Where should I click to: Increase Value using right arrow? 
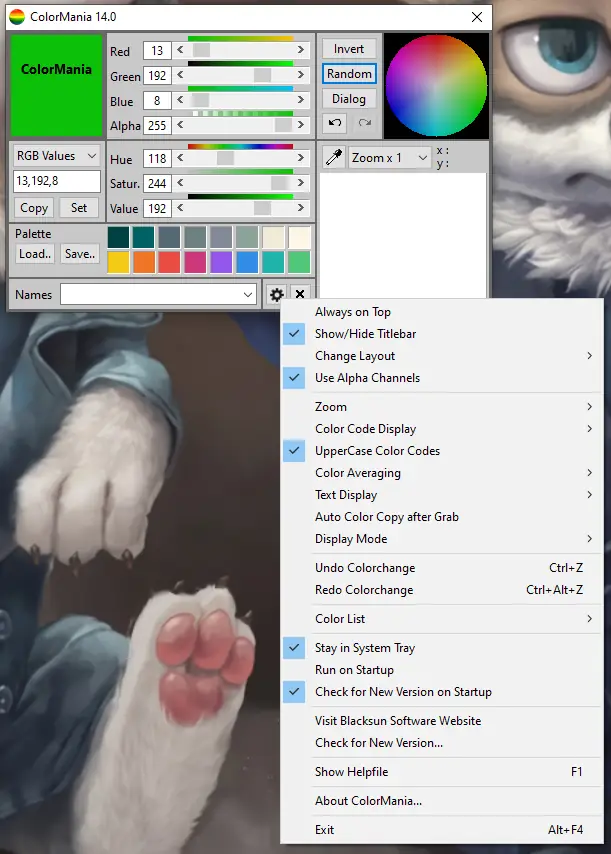point(301,208)
